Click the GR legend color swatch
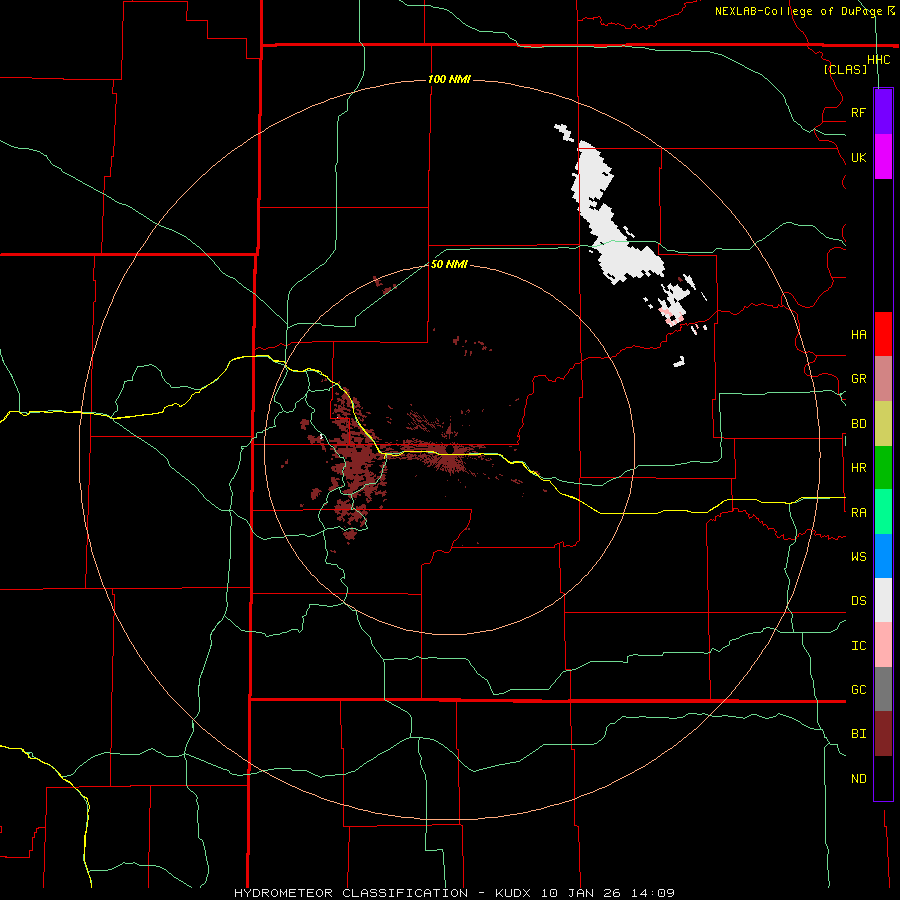 (883, 379)
